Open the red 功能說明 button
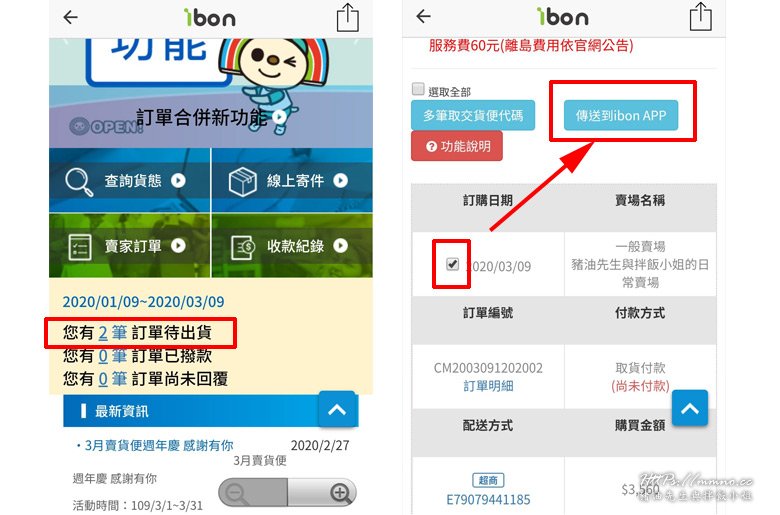The height and width of the screenshot is (515, 780). (x=457, y=146)
